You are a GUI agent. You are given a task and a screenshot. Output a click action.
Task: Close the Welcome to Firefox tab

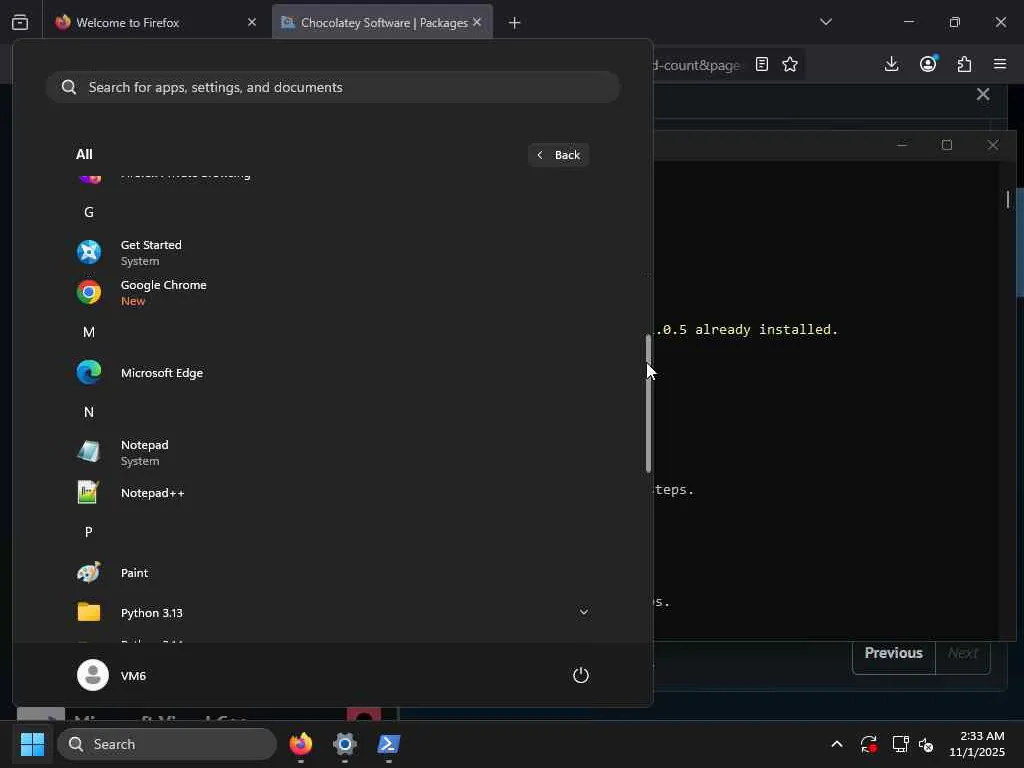(x=252, y=22)
